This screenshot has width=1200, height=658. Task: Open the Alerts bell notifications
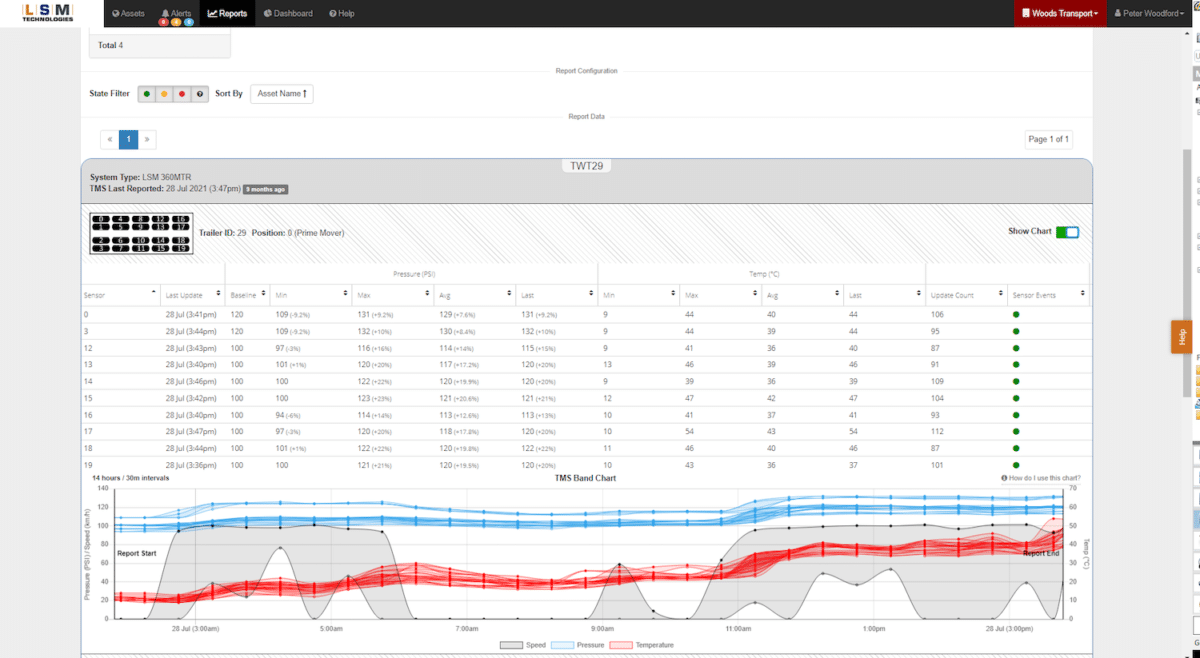click(x=176, y=14)
